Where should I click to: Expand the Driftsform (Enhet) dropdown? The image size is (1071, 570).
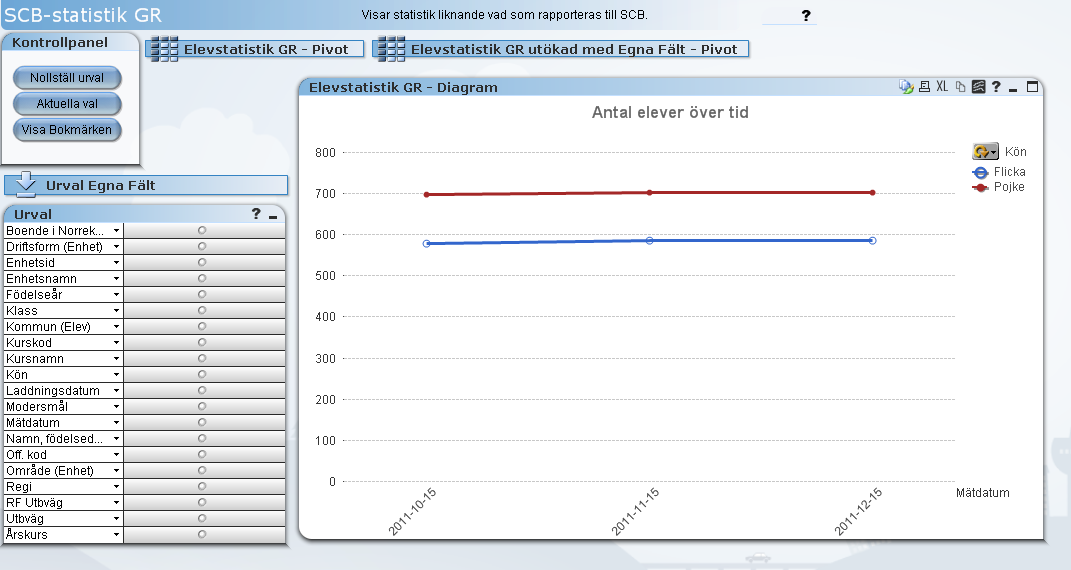116,246
